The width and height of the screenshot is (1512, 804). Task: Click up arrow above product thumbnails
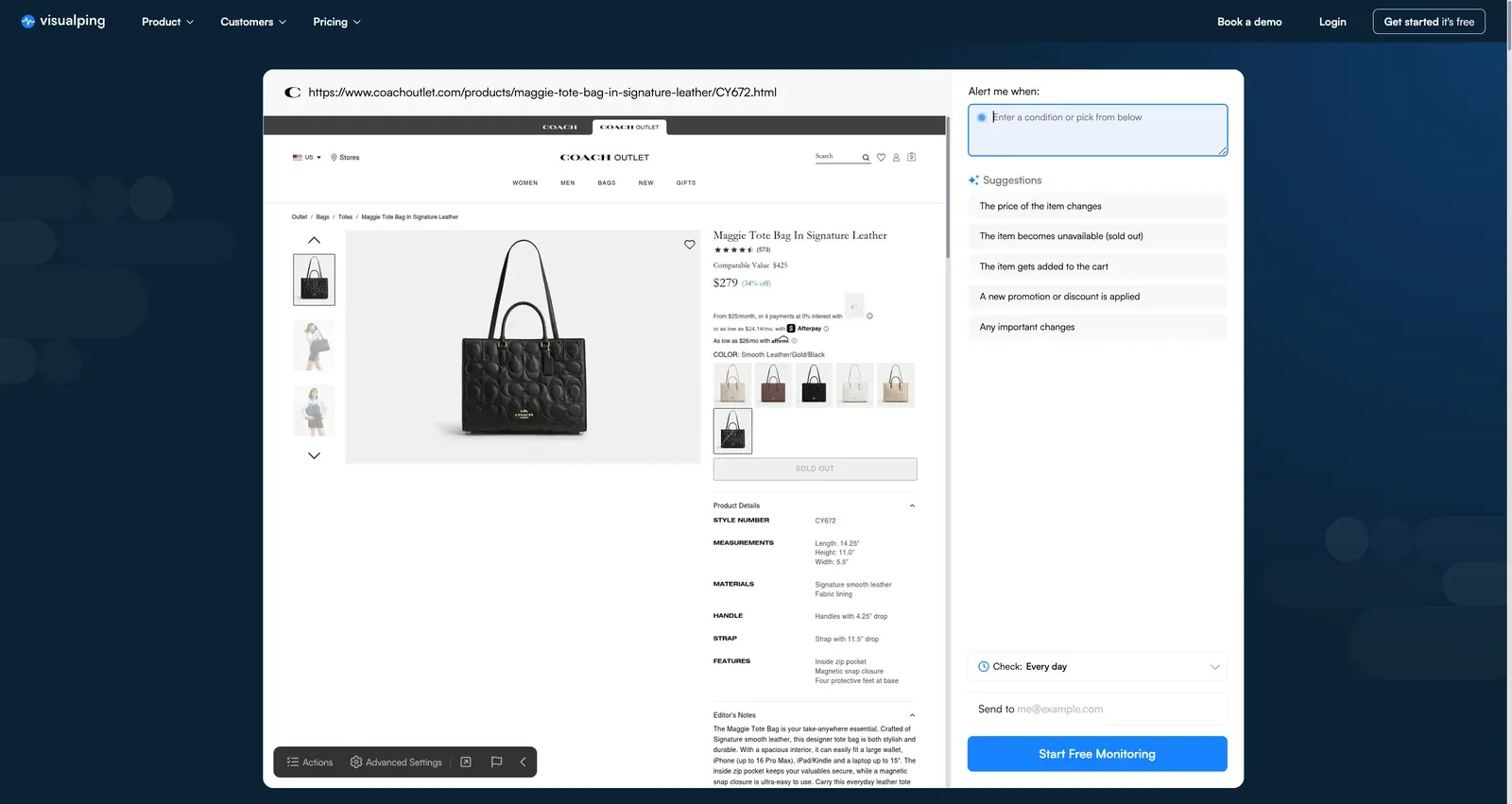[x=314, y=240]
